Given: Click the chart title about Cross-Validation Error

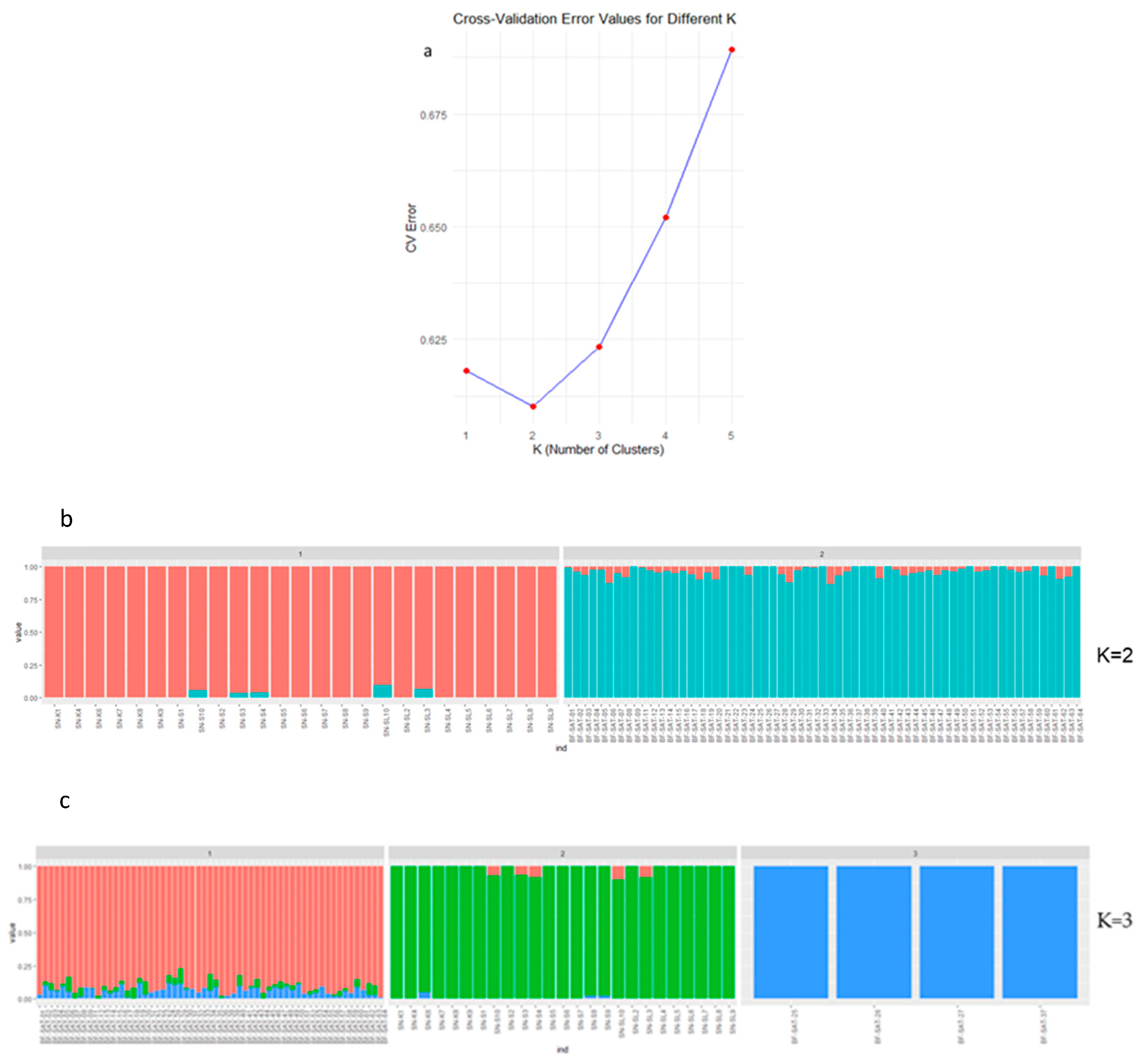Looking at the screenshot, I should click(x=594, y=19).
